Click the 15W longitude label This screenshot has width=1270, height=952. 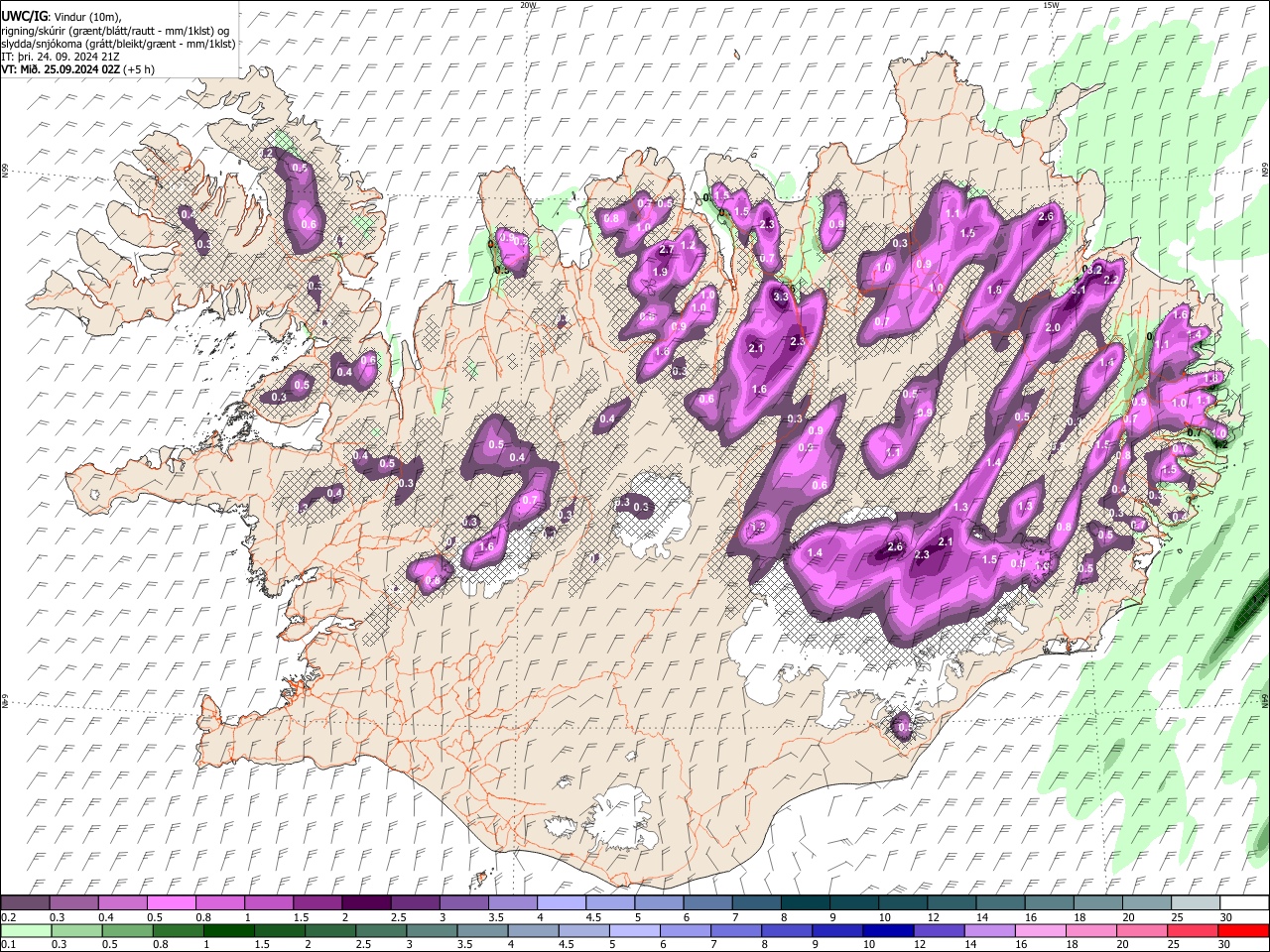(x=1051, y=5)
